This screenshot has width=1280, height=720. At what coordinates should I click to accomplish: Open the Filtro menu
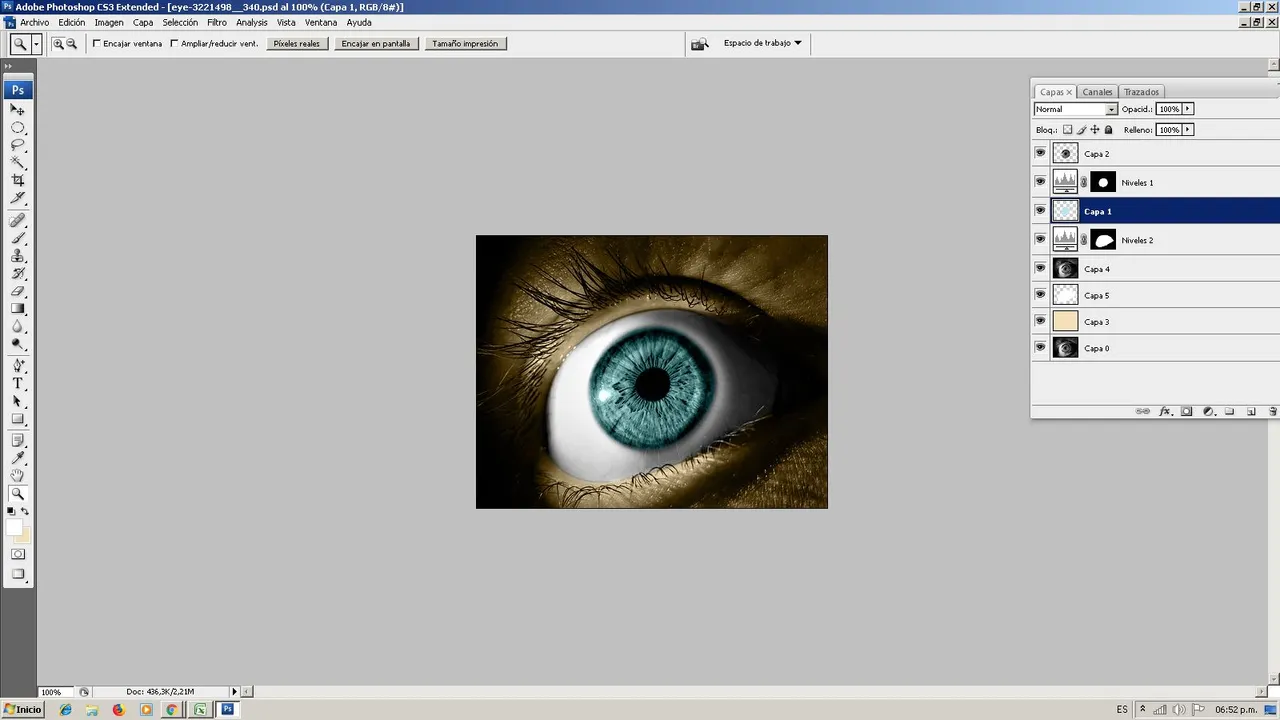click(217, 22)
